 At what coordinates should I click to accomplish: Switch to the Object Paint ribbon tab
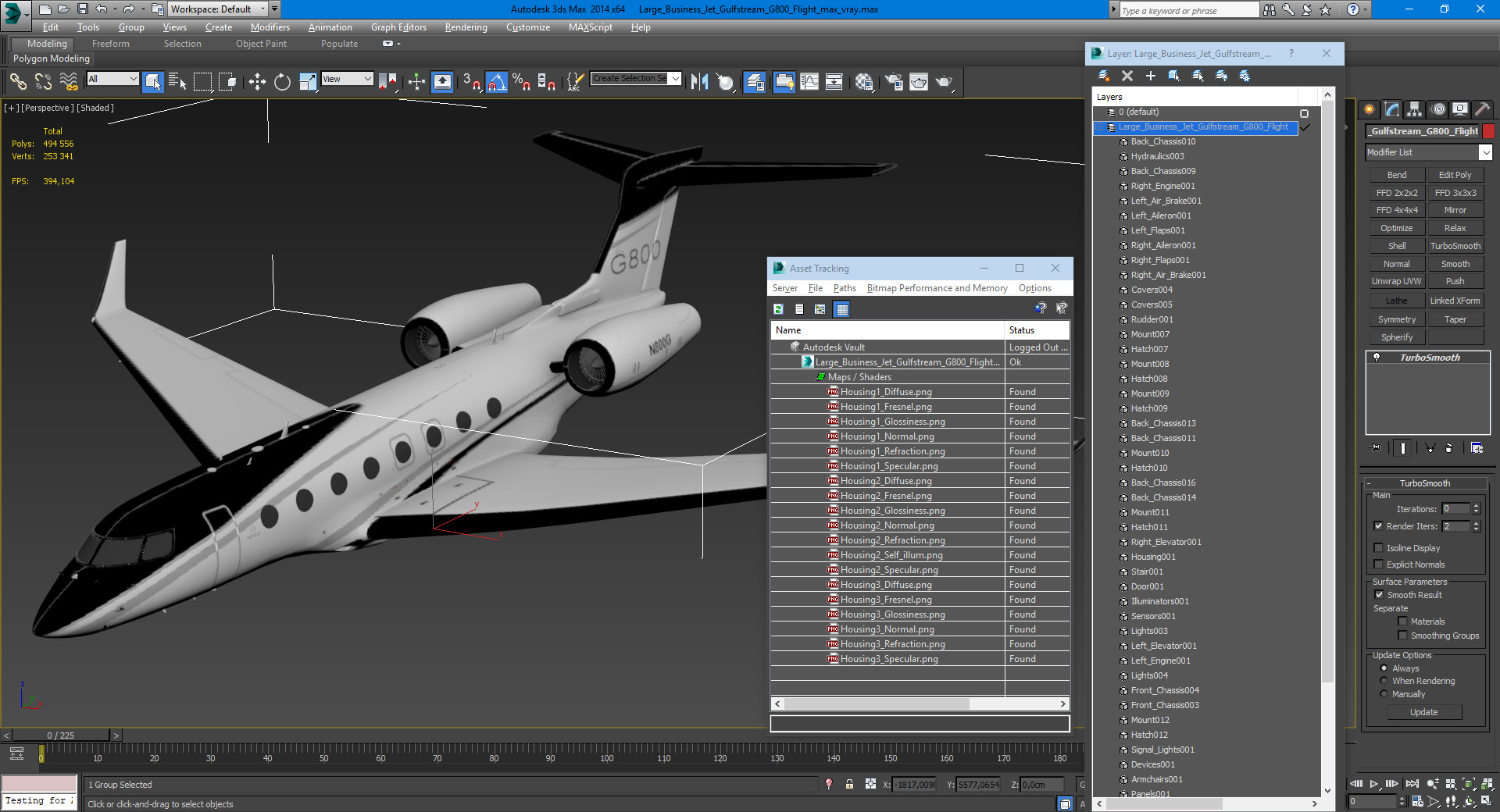(x=261, y=44)
